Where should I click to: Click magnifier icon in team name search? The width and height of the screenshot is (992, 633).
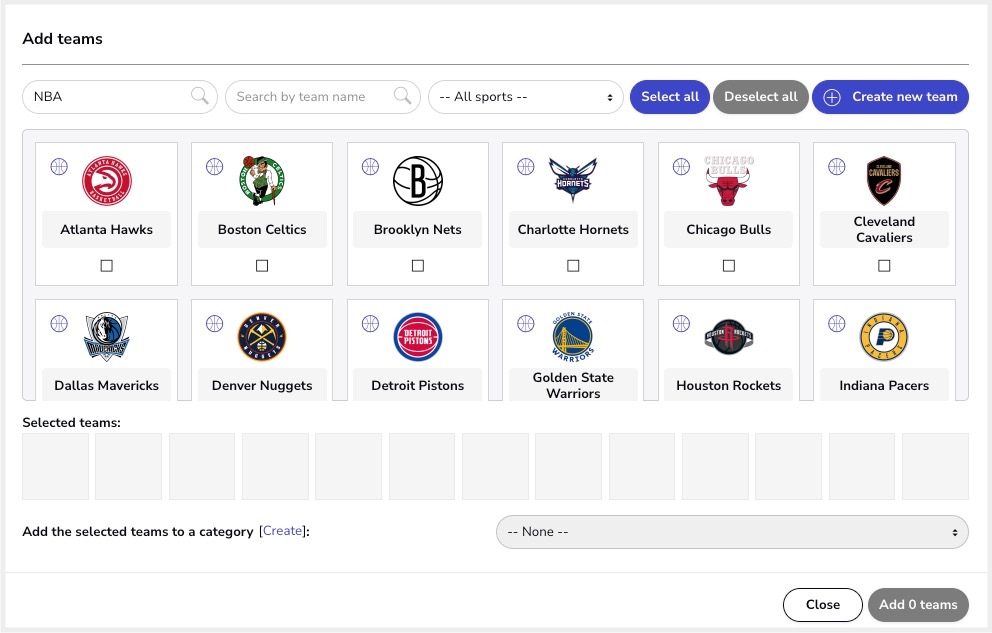tap(402, 95)
